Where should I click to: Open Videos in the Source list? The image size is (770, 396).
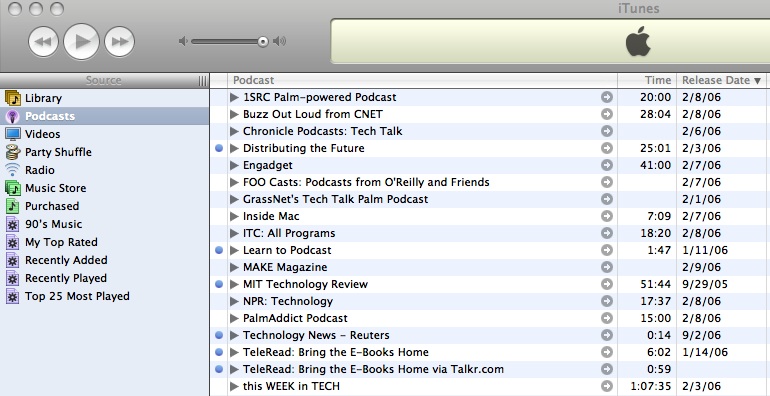click(105, 134)
